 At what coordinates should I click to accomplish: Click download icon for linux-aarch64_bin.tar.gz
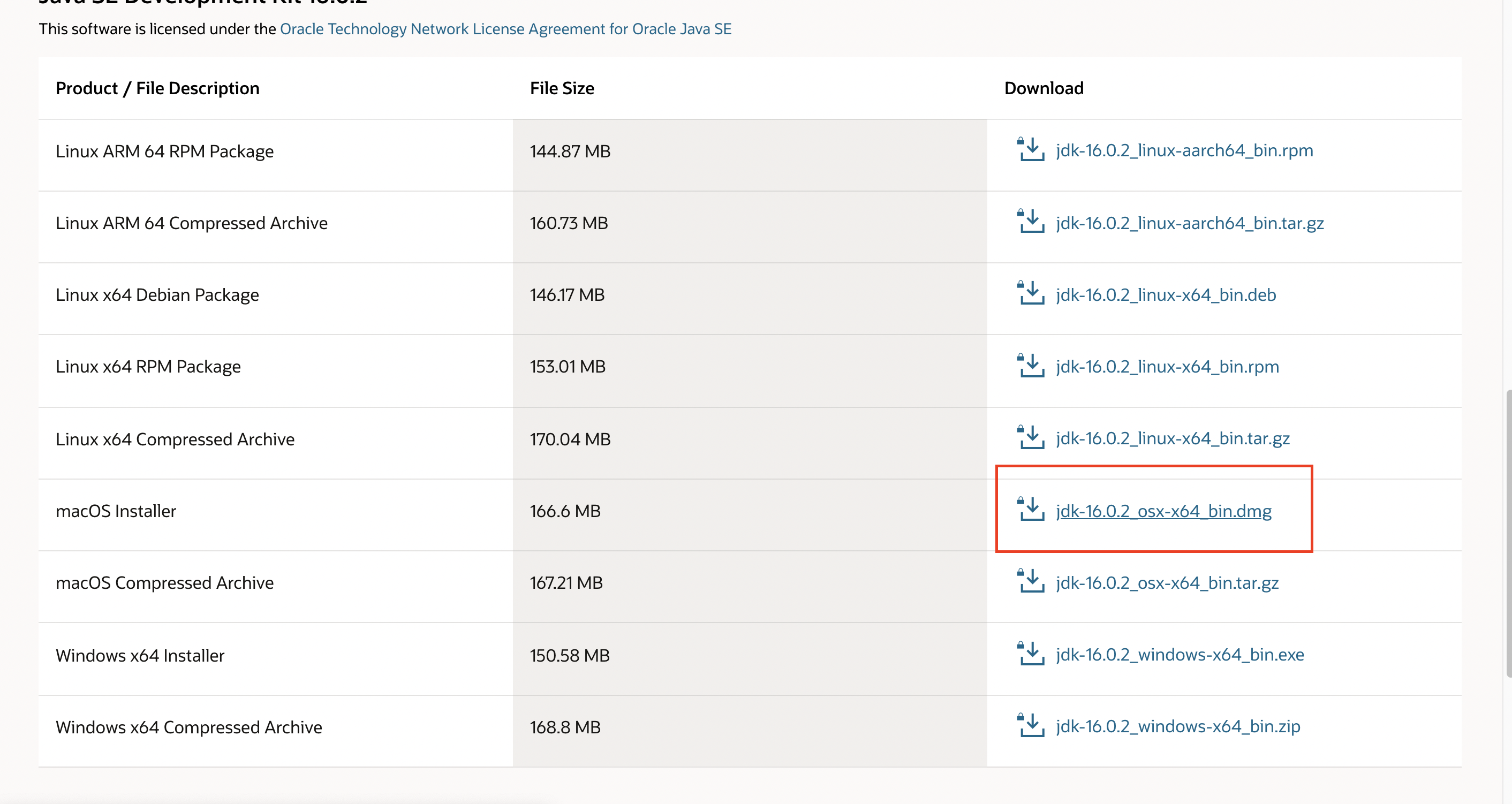coord(1030,221)
